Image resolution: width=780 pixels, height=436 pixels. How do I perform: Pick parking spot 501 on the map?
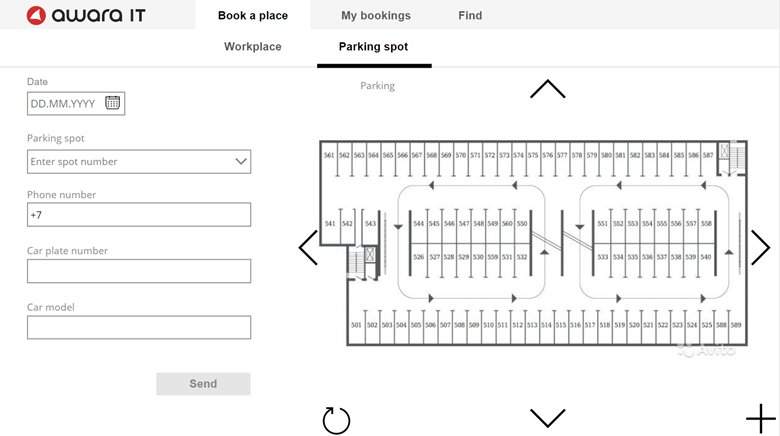pos(356,326)
